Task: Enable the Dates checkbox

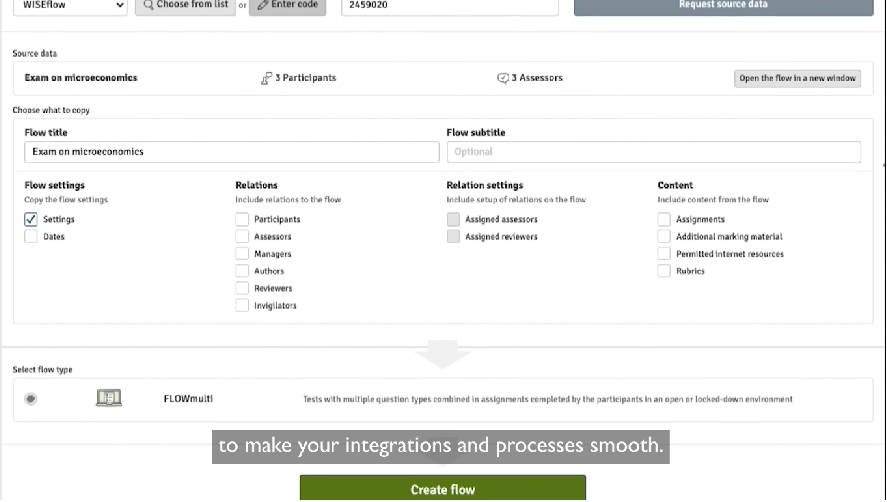Action: pos(31,237)
